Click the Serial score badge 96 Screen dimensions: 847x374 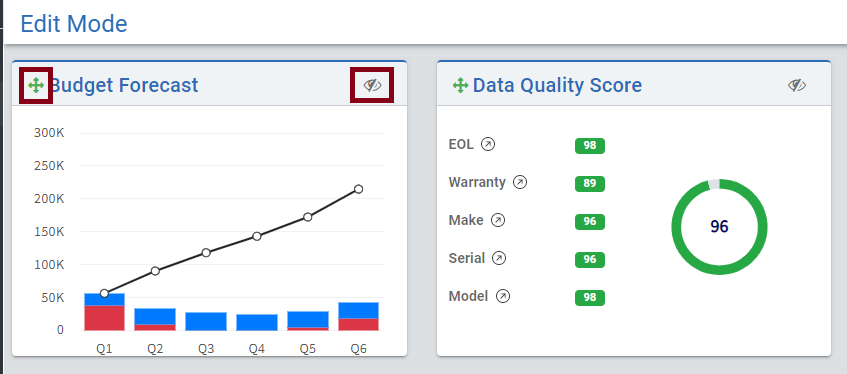(x=590, y=260)
